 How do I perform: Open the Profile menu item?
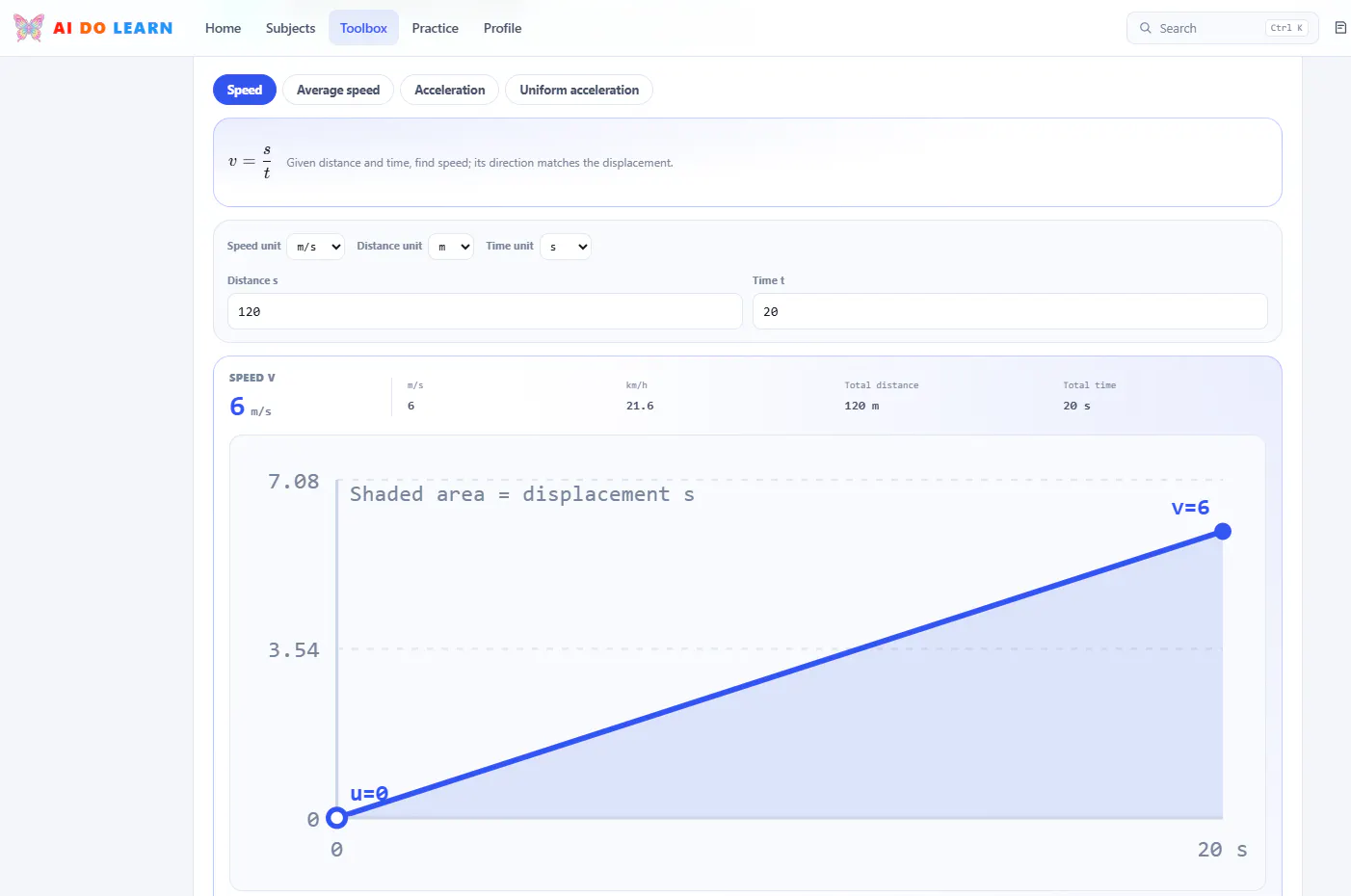502,28
